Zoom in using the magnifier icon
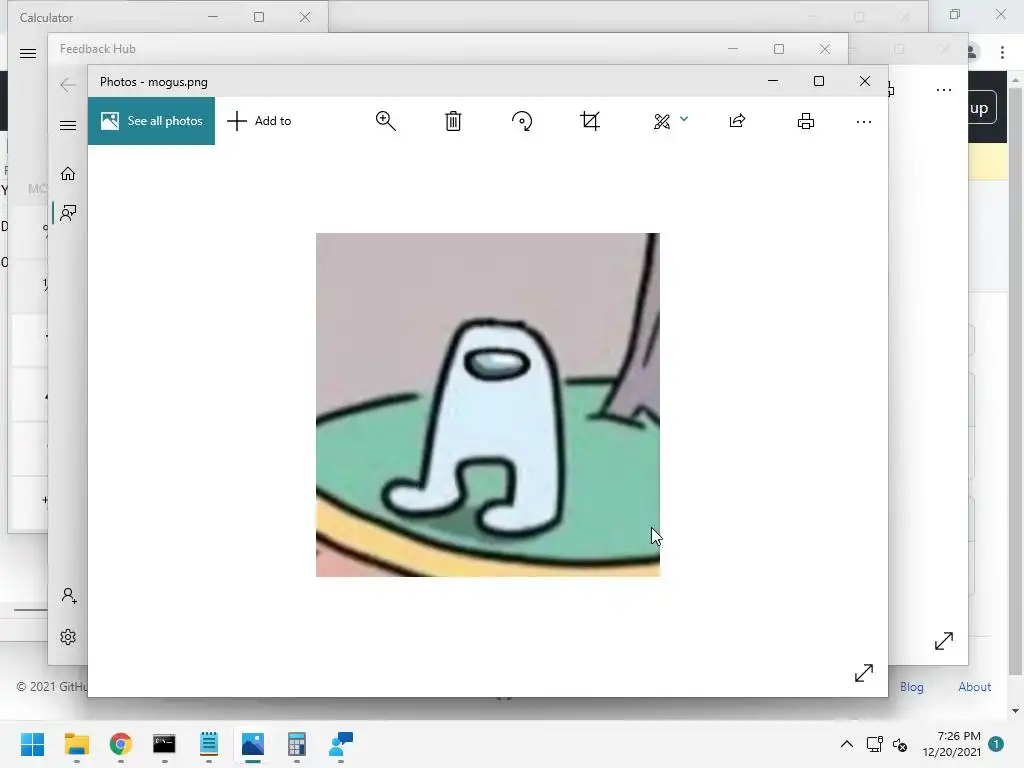The width and height of the screenshot is (1024, 768). pos(385,121)
